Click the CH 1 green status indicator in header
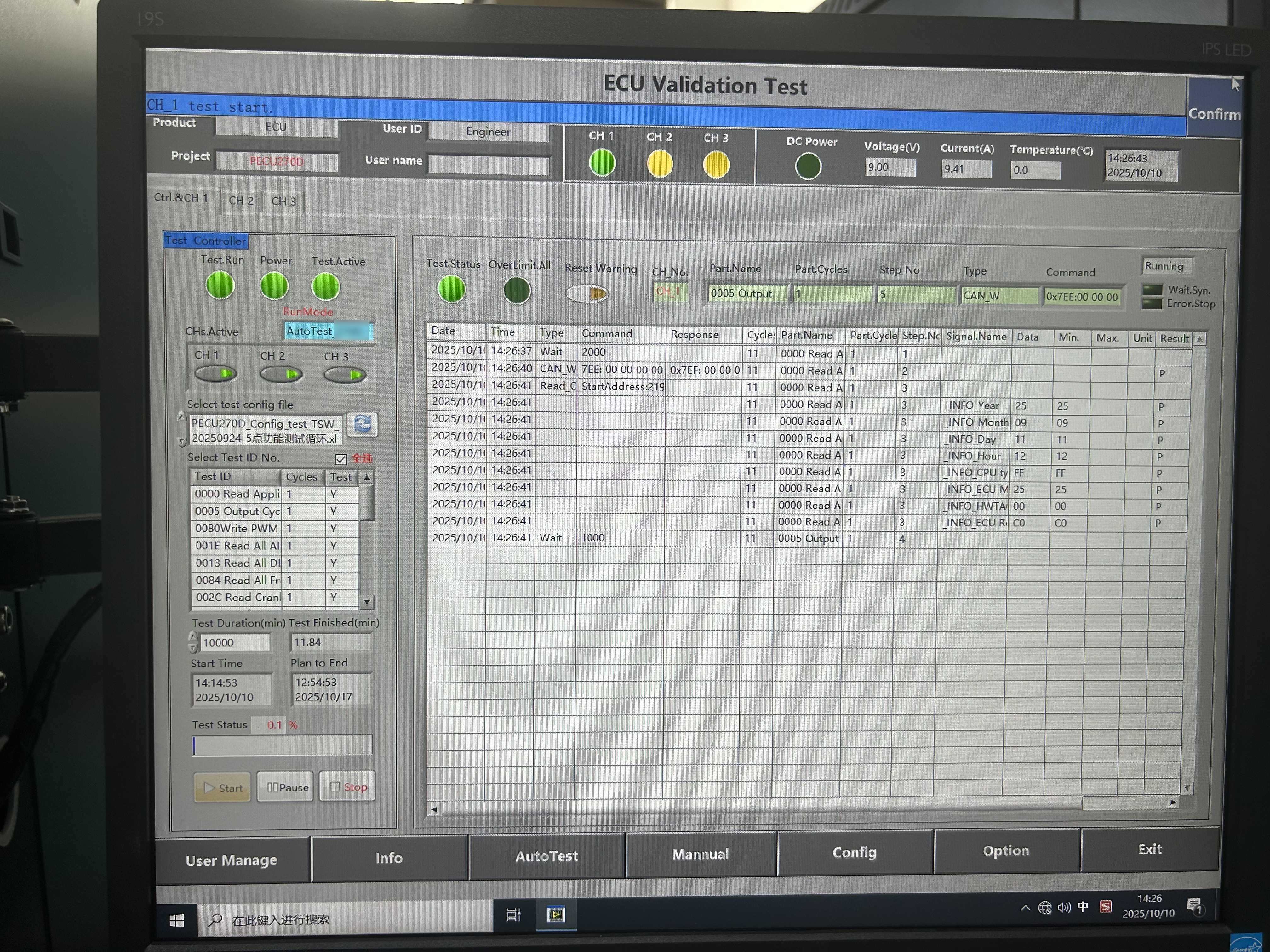1270x952 pixels. coord(602,163)
